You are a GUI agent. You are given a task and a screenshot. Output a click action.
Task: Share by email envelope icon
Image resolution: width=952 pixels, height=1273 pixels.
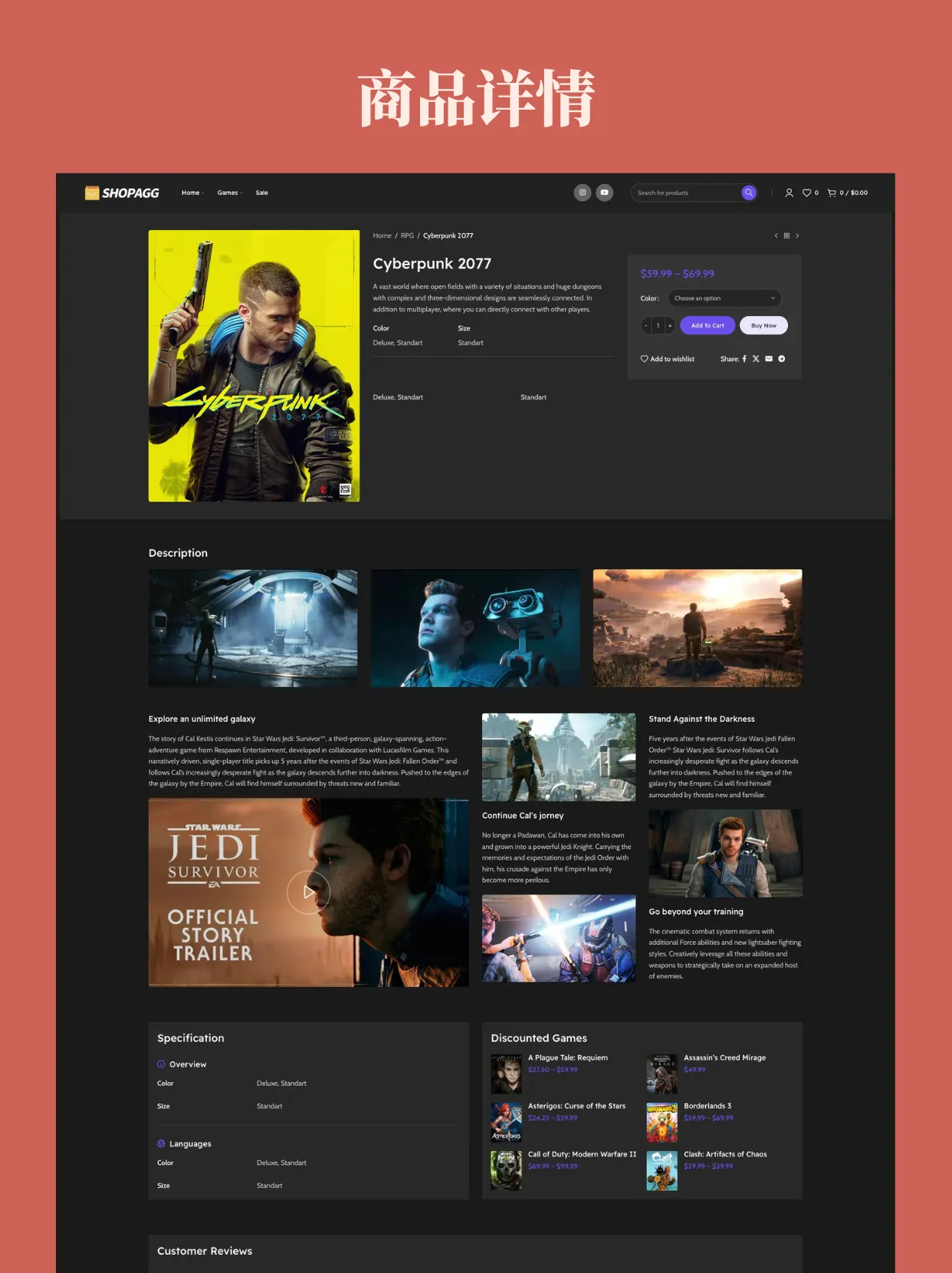coord(769,359)
